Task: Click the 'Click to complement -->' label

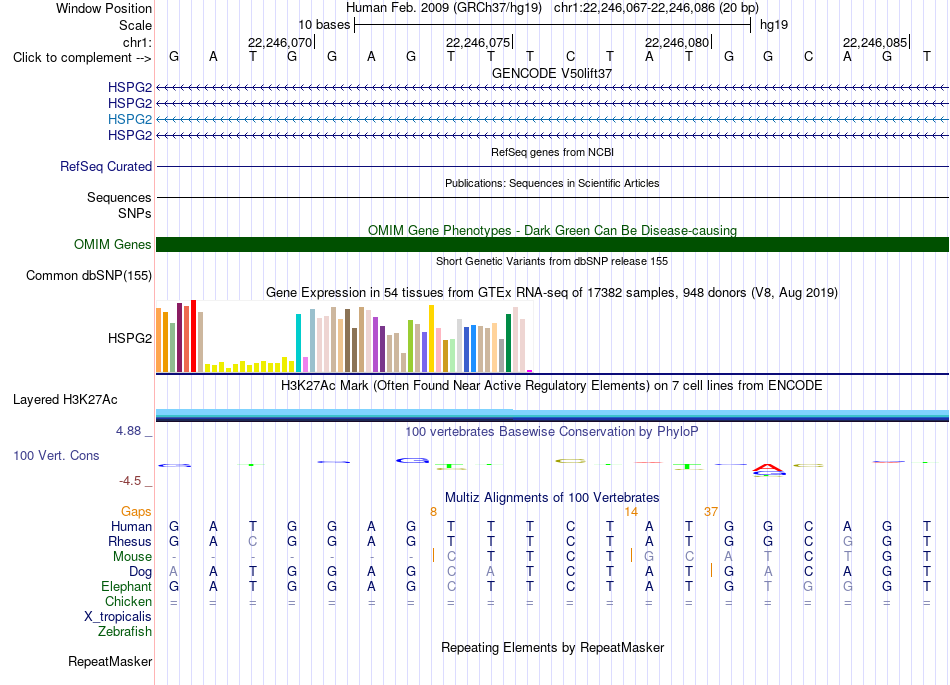Action: [82, 58]
